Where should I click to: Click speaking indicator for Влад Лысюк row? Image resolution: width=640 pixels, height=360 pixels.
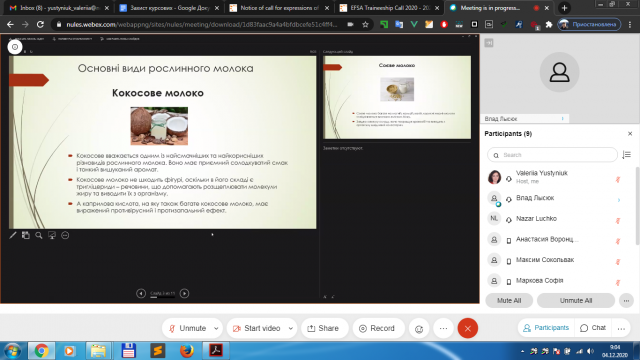[x=619, y=200]
